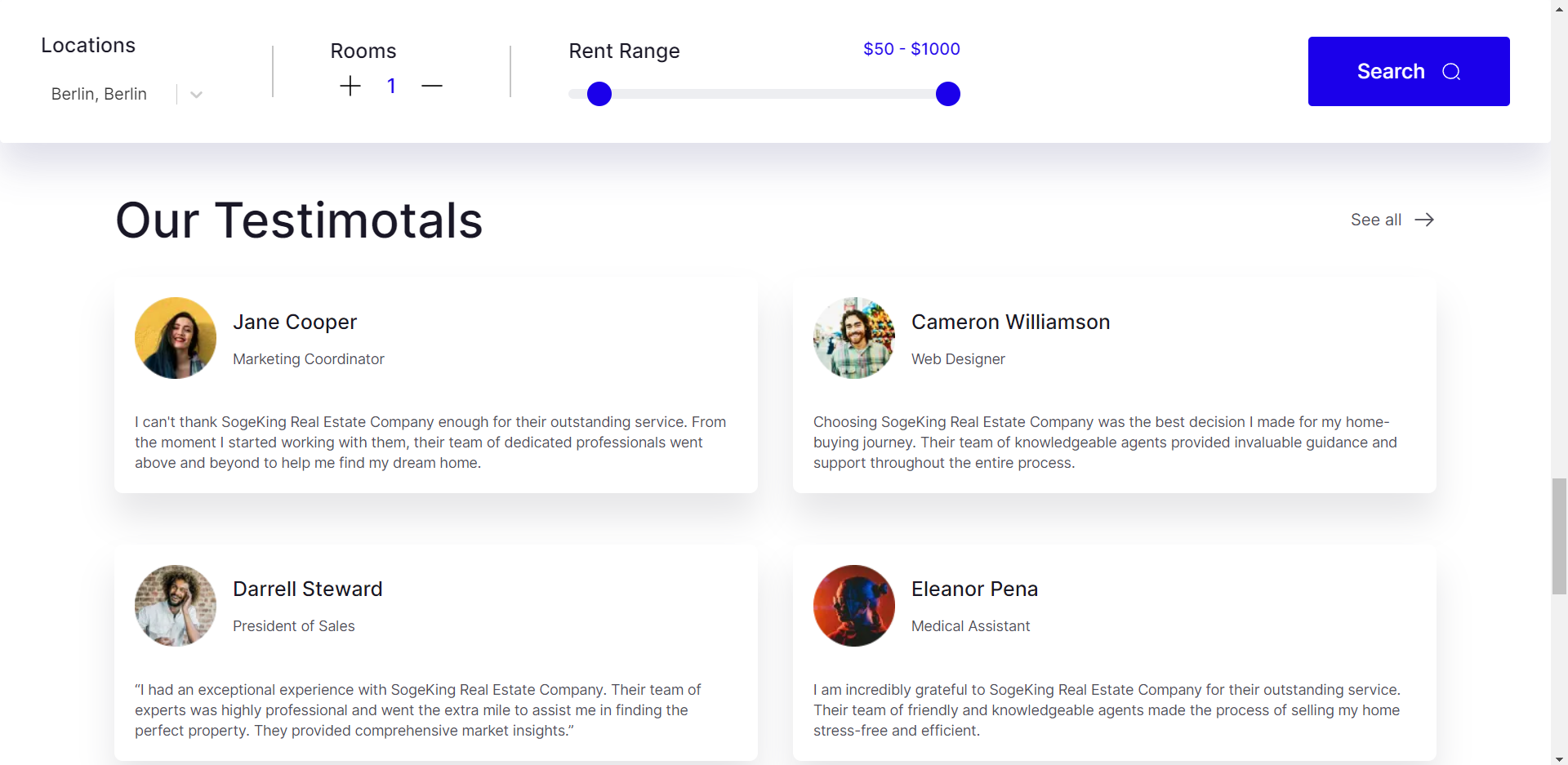Screen dimensions: 1568x765
Task: Click the arrow icon beside See all
Action: click(x=1424, y=220)
